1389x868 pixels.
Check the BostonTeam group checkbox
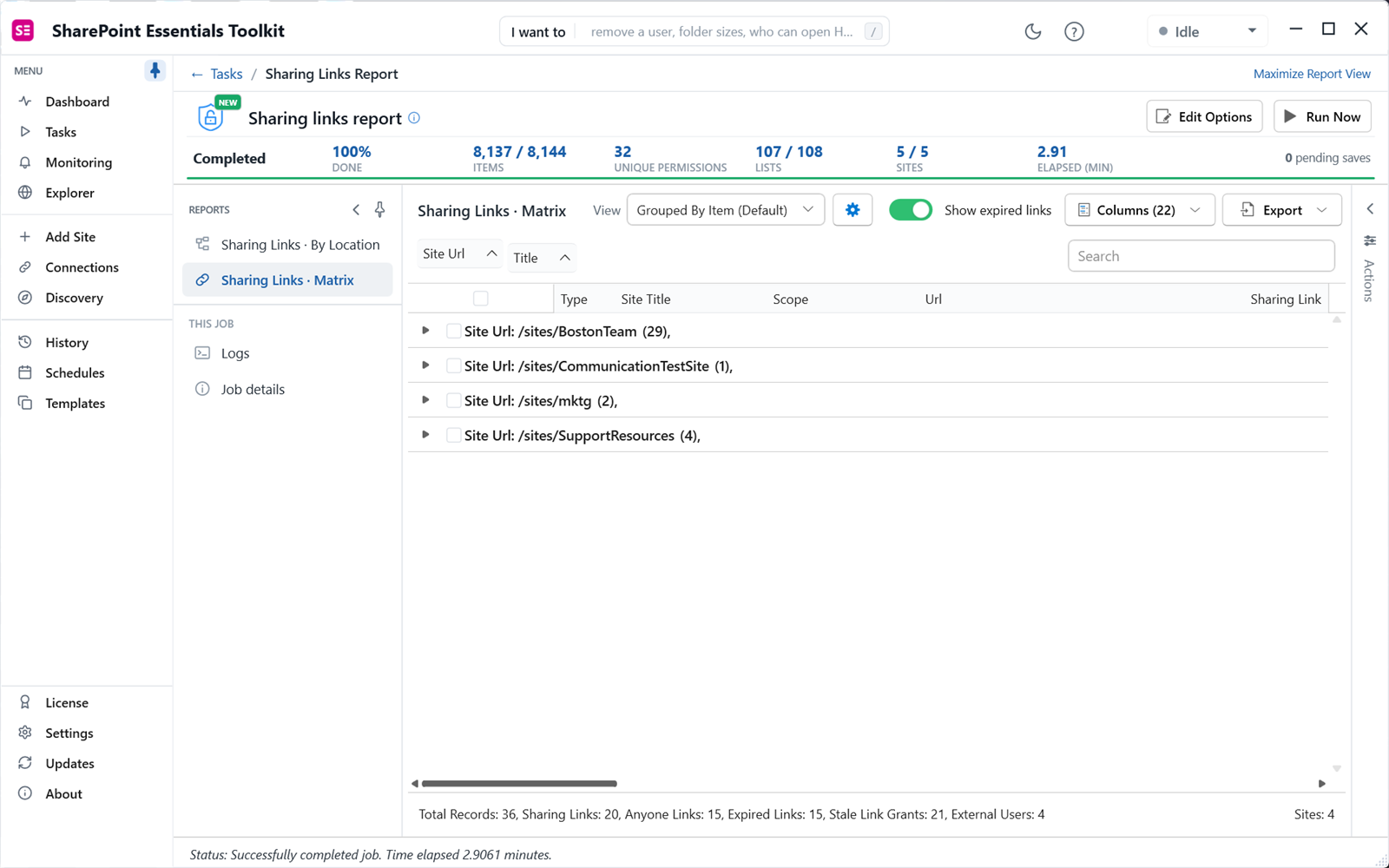tap(453, 331)
